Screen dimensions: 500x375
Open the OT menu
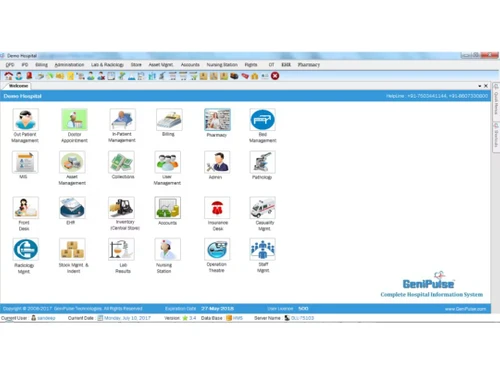(271, 65)
